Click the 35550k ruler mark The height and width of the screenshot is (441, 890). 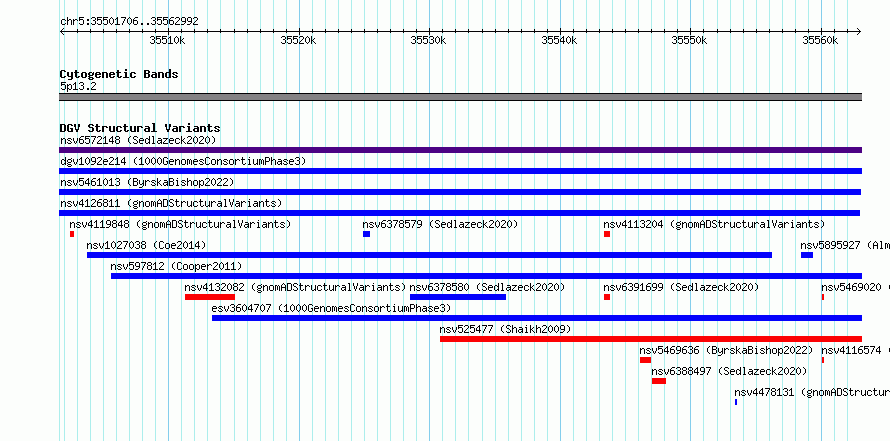[x=690, y=40]
